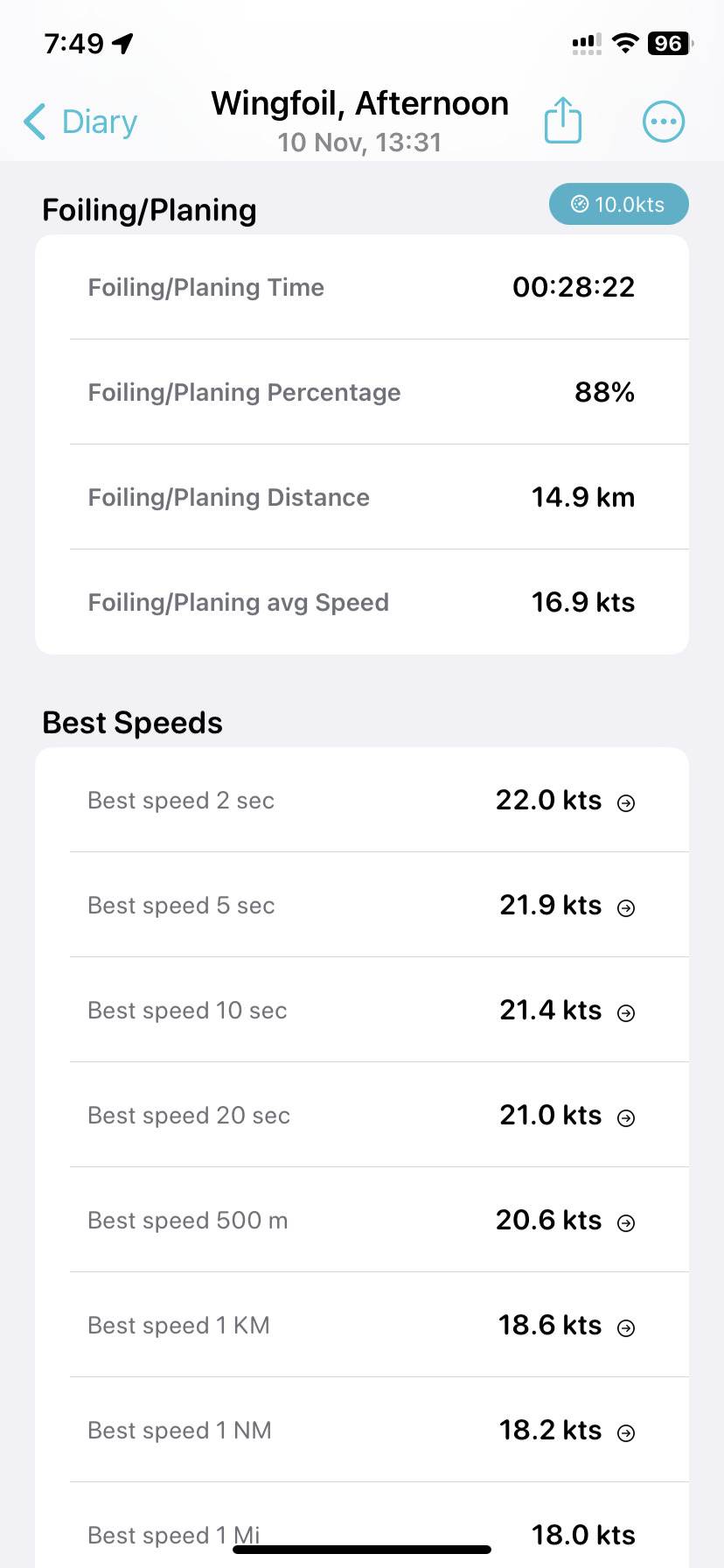This screenshot has width=724, height=1568.
Task: Open the more options ellipsis menu
Action: point(664,122)
